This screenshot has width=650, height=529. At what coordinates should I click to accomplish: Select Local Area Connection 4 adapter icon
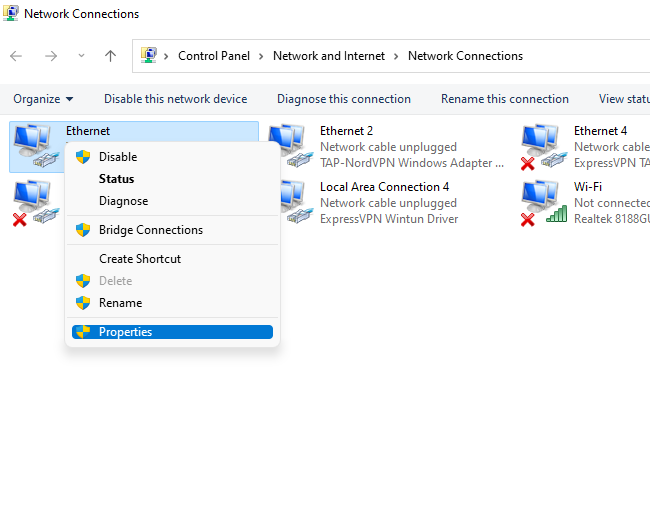287,202
